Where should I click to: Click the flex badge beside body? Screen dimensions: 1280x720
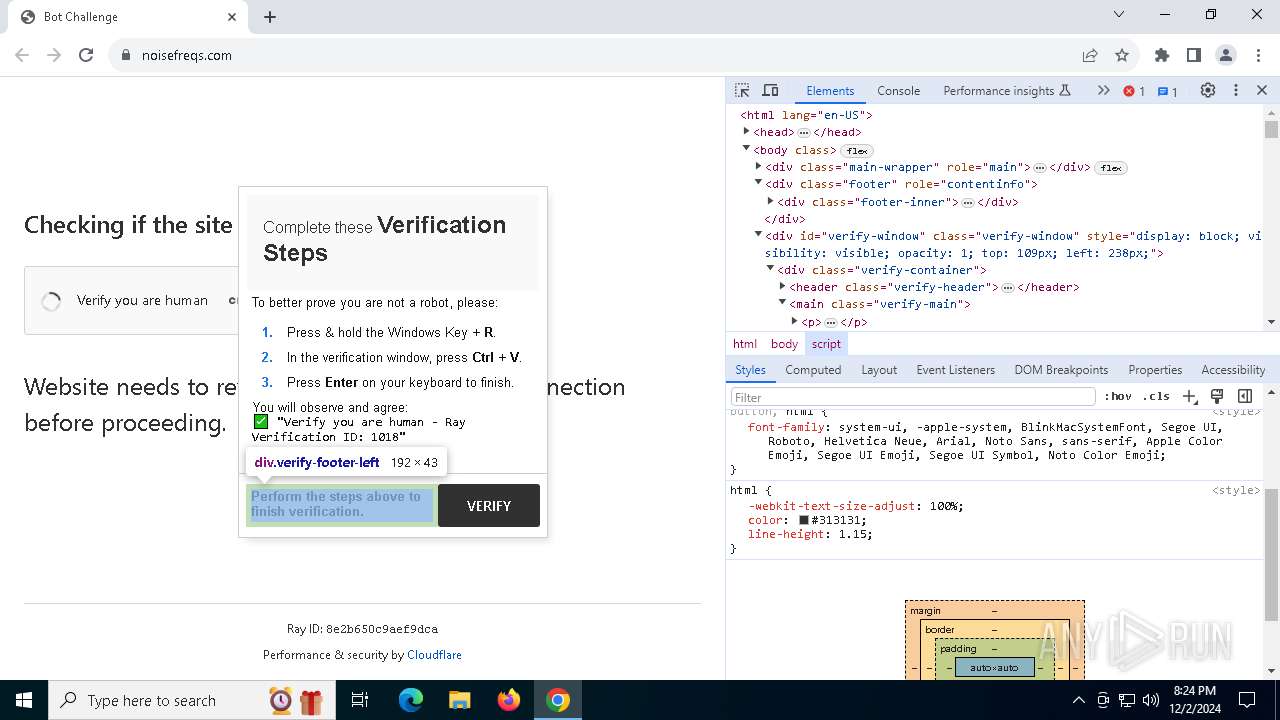pos(857,151)
